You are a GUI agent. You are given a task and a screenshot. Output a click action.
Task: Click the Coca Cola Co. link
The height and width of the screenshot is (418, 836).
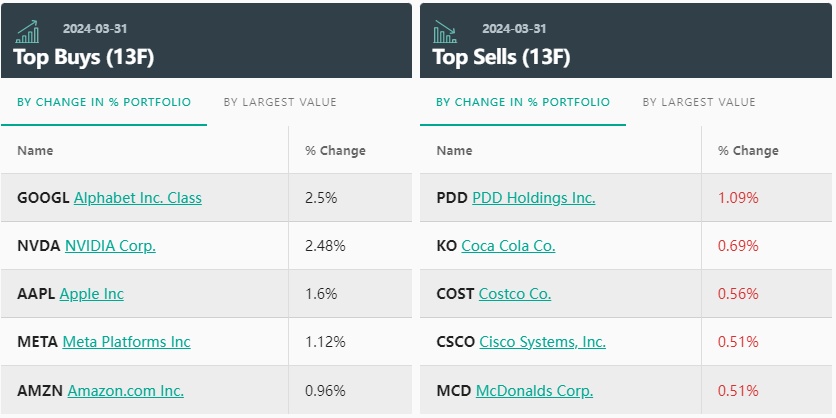click(508, 246)
